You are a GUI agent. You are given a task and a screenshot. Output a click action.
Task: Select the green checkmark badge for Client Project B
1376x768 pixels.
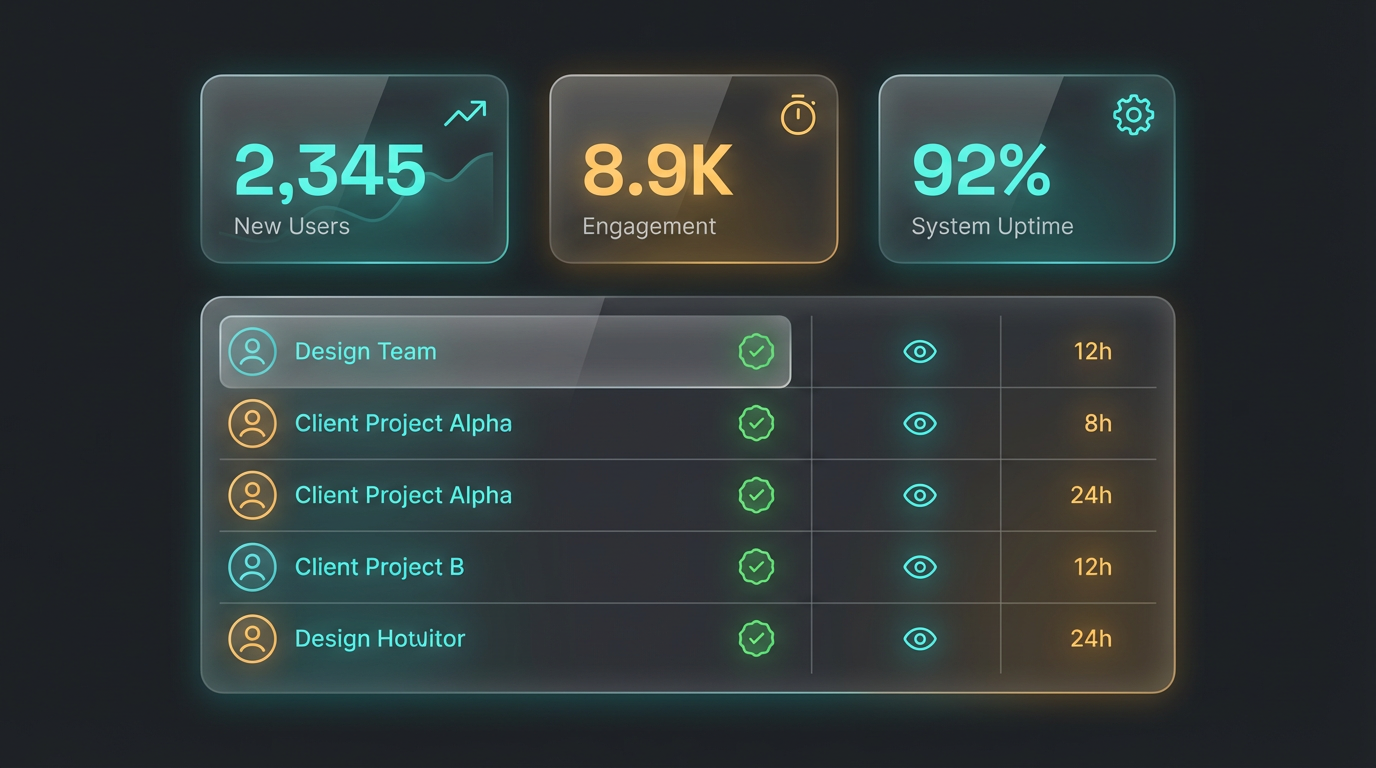click(757, 567)
